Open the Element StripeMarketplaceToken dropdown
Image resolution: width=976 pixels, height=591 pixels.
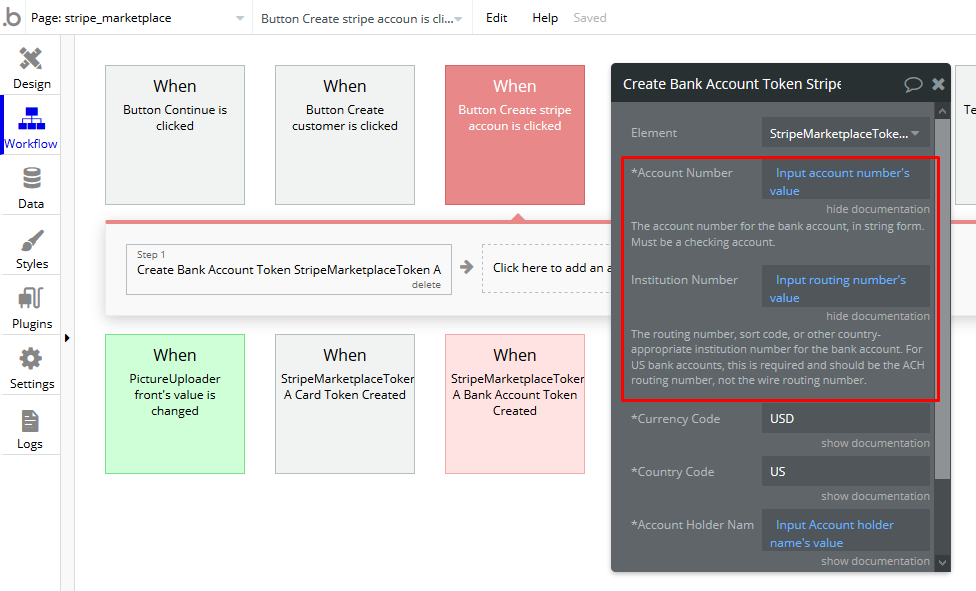point(845,133)
